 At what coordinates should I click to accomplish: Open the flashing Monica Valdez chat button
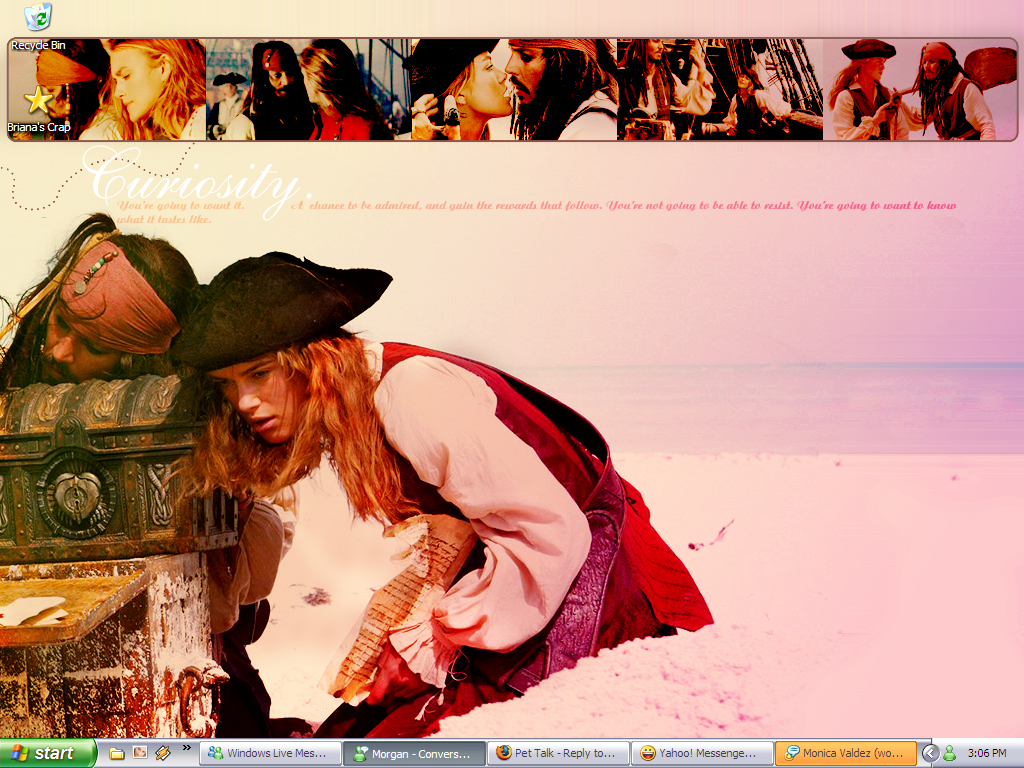pos(846,753)
